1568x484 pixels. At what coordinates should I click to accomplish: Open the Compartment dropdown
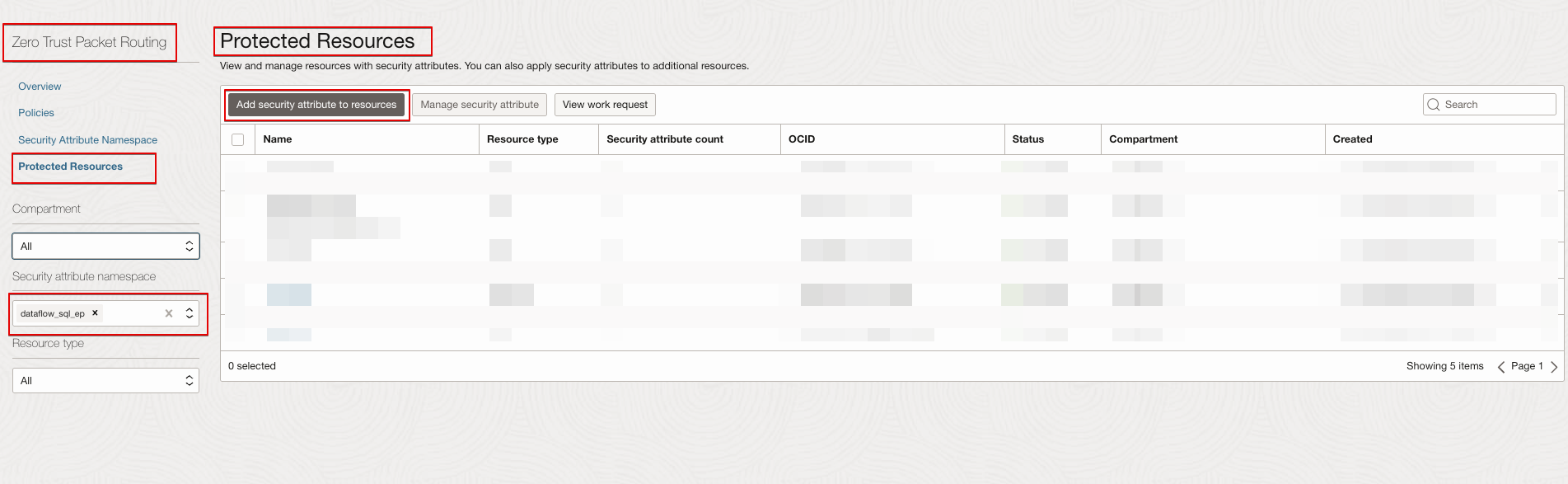[105, 247]
